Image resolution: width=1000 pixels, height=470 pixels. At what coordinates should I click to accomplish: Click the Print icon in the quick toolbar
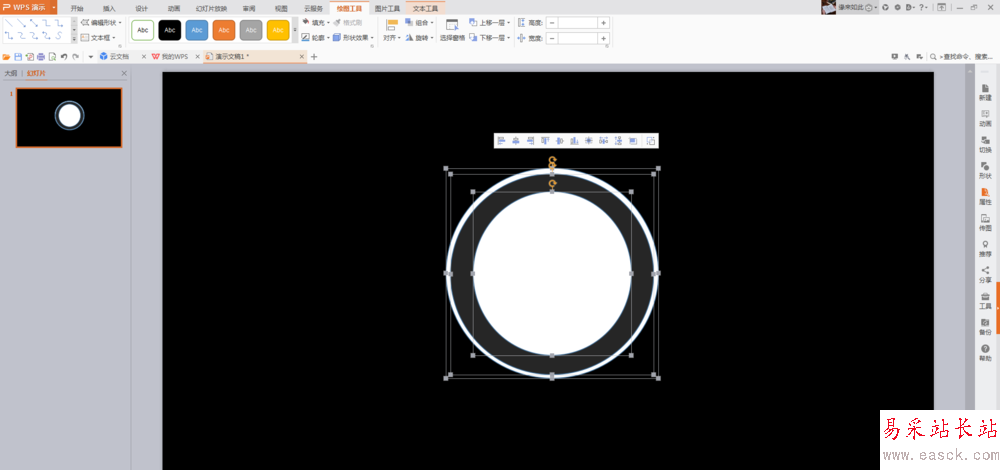41,57
